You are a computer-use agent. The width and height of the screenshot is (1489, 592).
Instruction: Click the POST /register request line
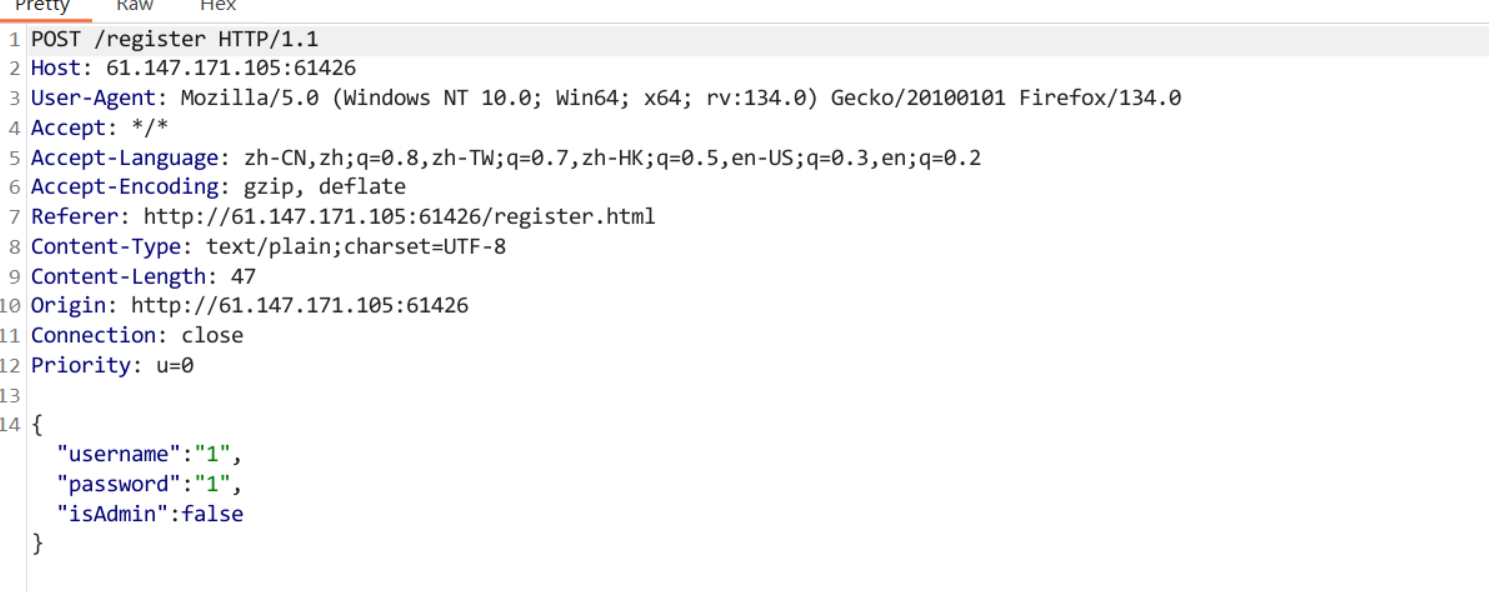[x=175, y=40]
